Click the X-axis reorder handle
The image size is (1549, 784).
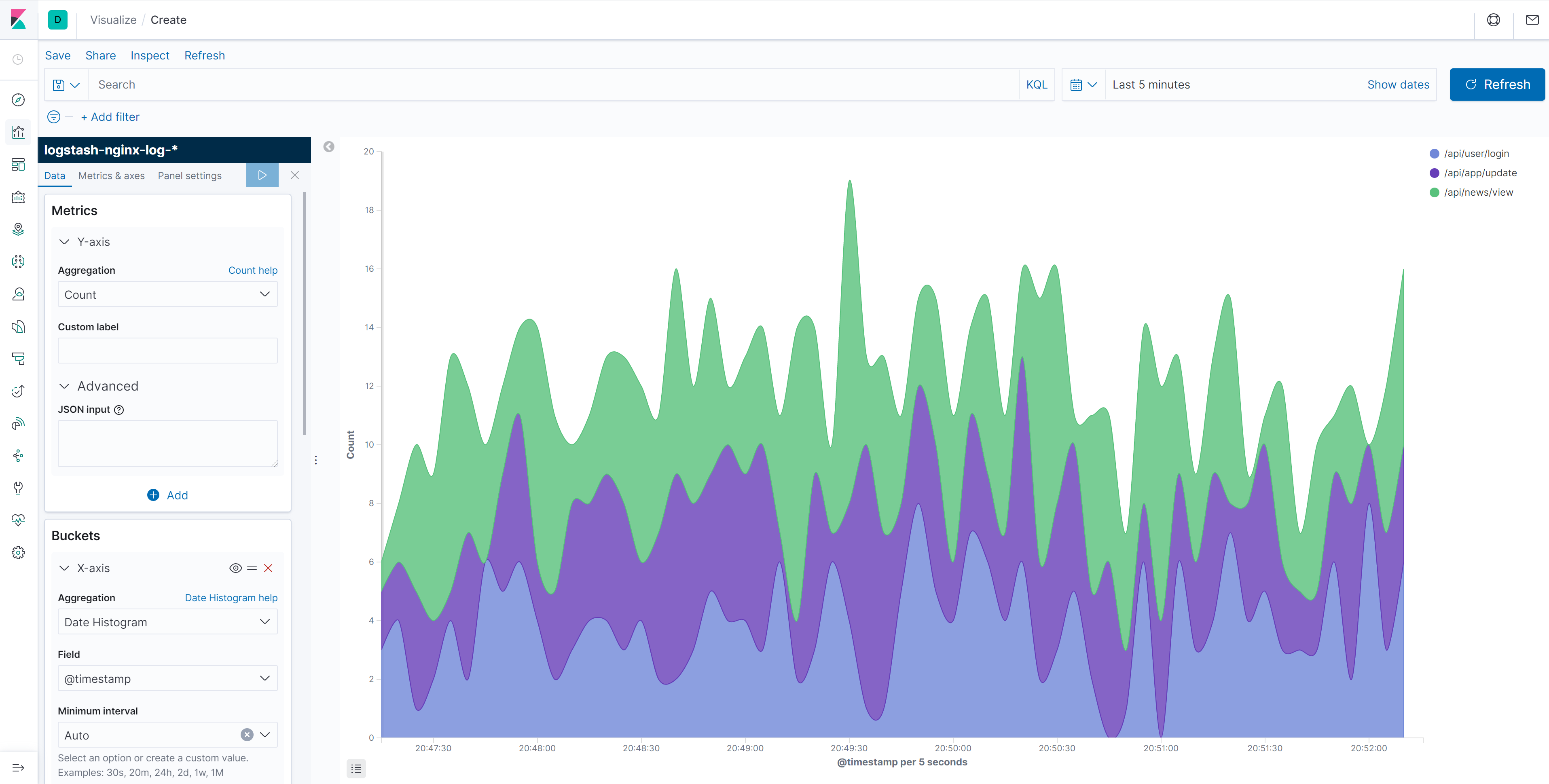pyautogui.click(x=252, y=568)
